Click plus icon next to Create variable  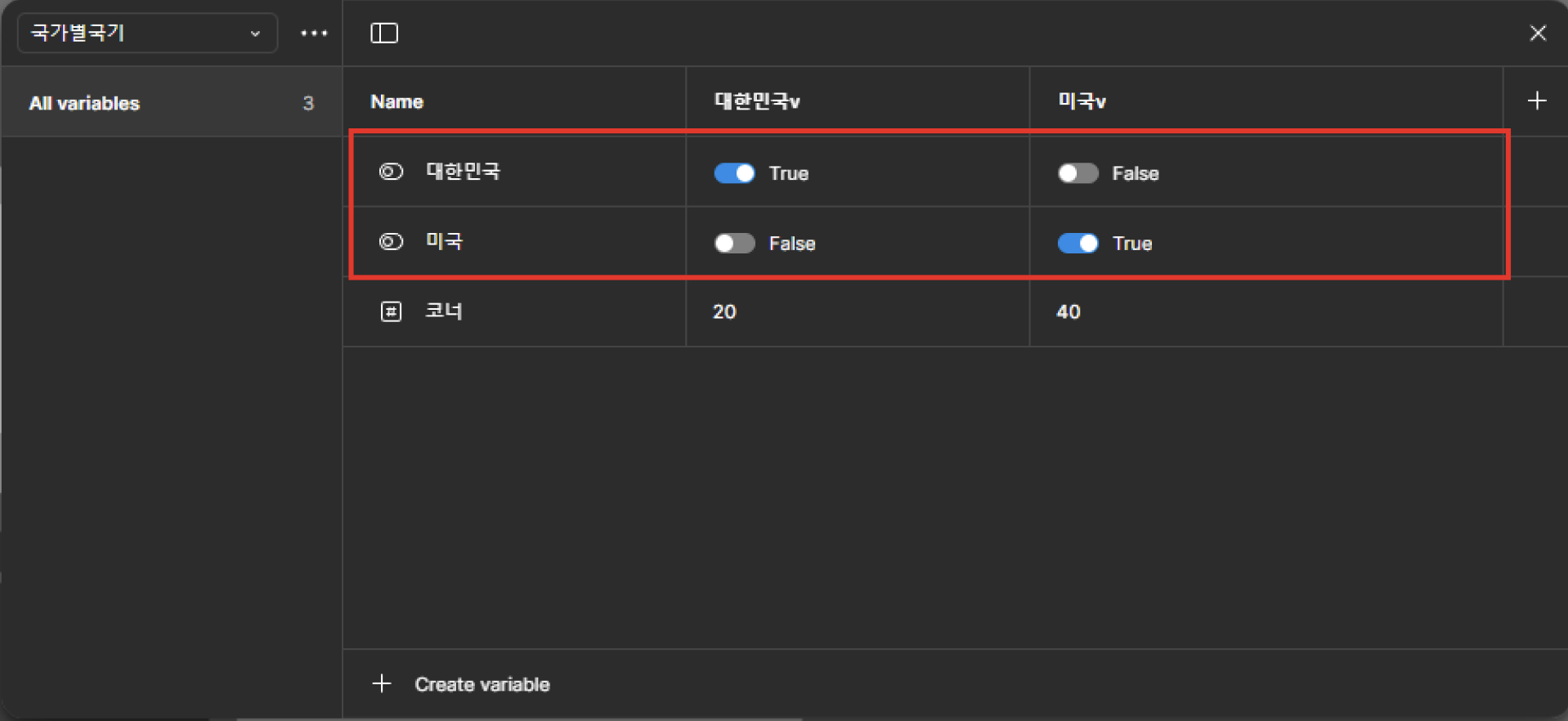click(382, 683)
